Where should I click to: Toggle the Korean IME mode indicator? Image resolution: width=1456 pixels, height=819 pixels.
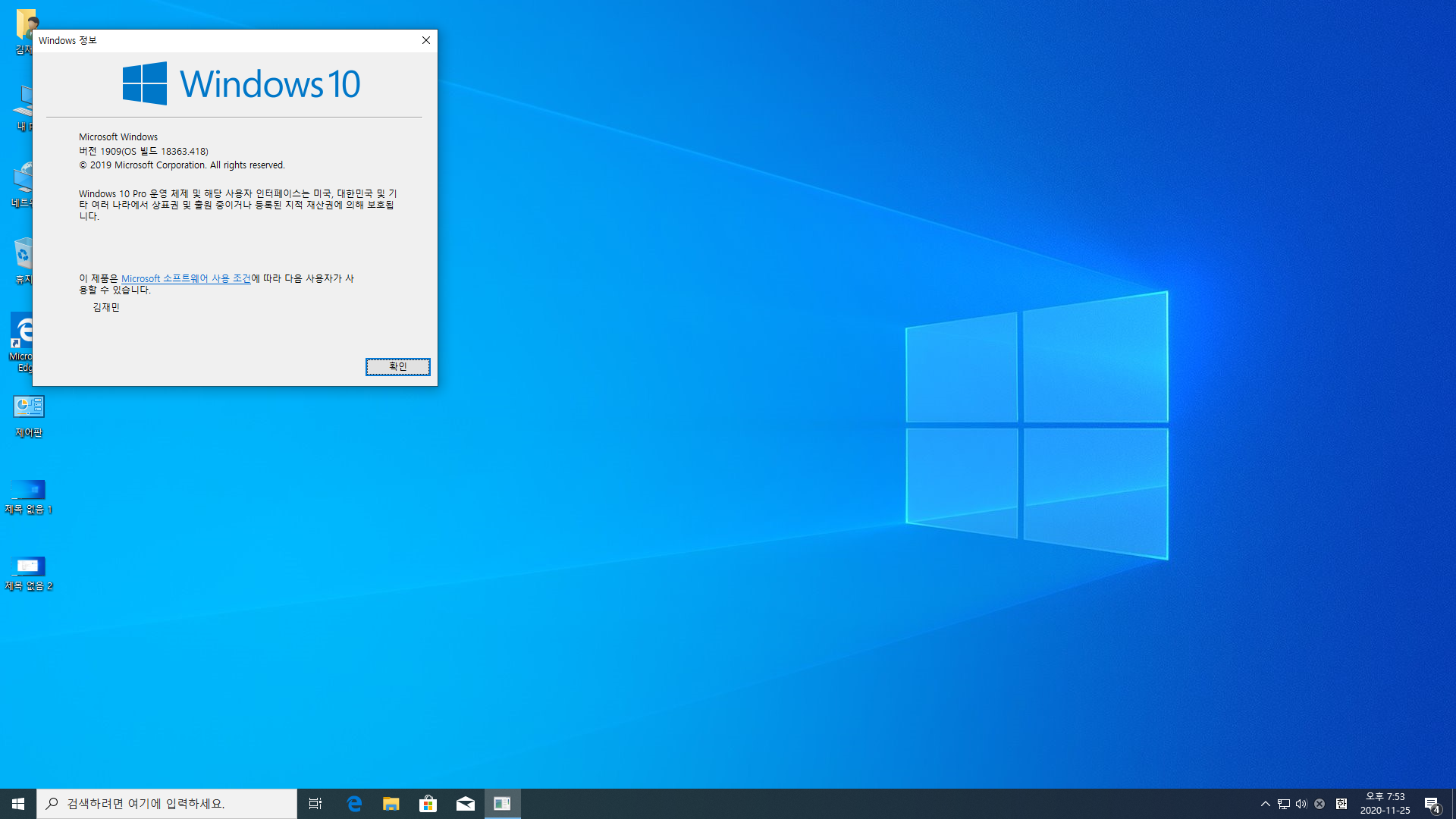(x=1341, y=804)
